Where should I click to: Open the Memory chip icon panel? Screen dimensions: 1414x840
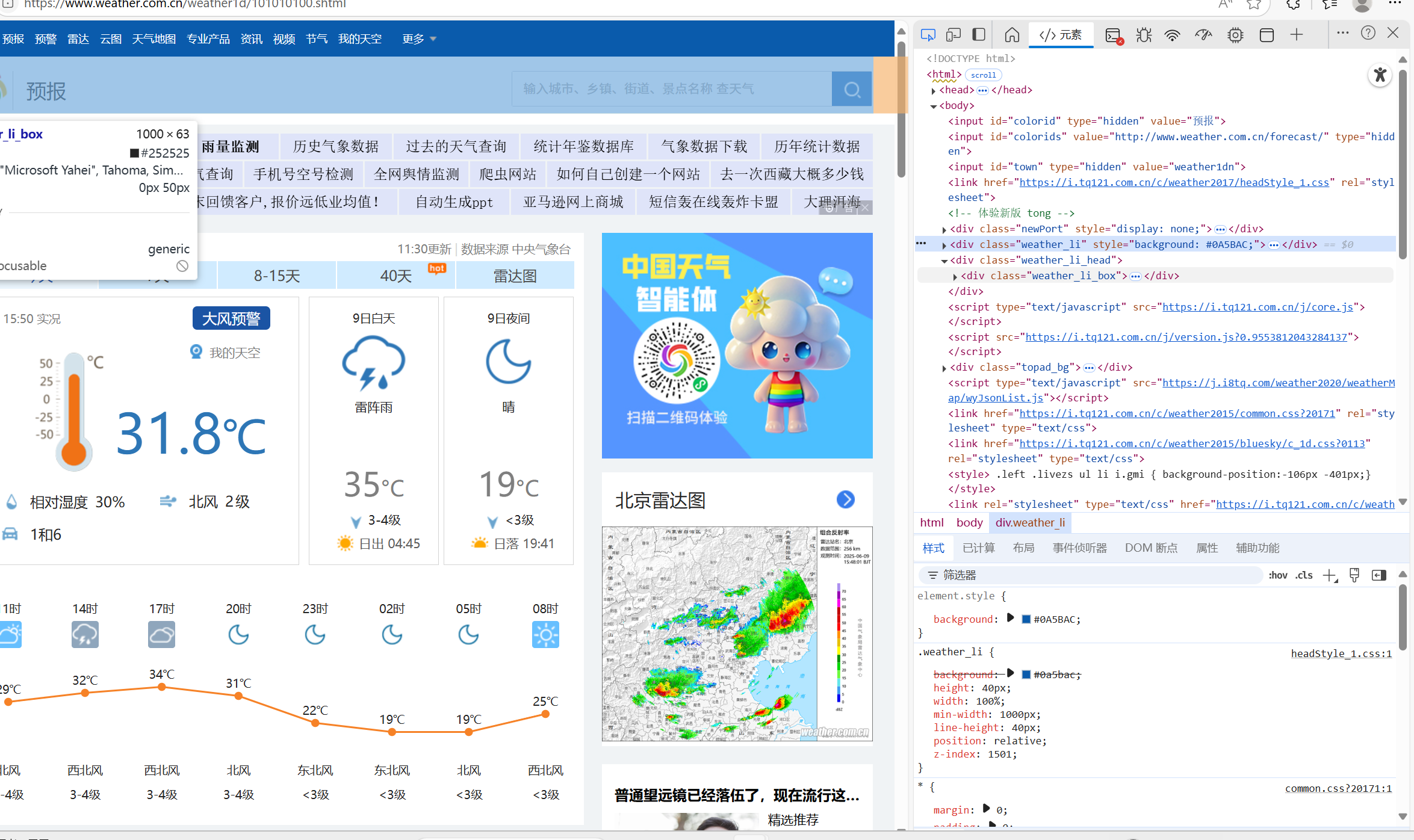click(1235, 36)
